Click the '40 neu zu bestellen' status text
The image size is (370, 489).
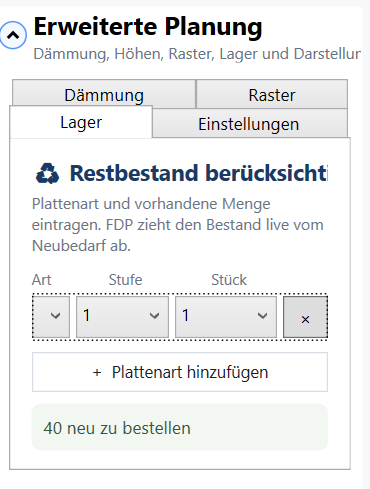(x=117, y=428)
